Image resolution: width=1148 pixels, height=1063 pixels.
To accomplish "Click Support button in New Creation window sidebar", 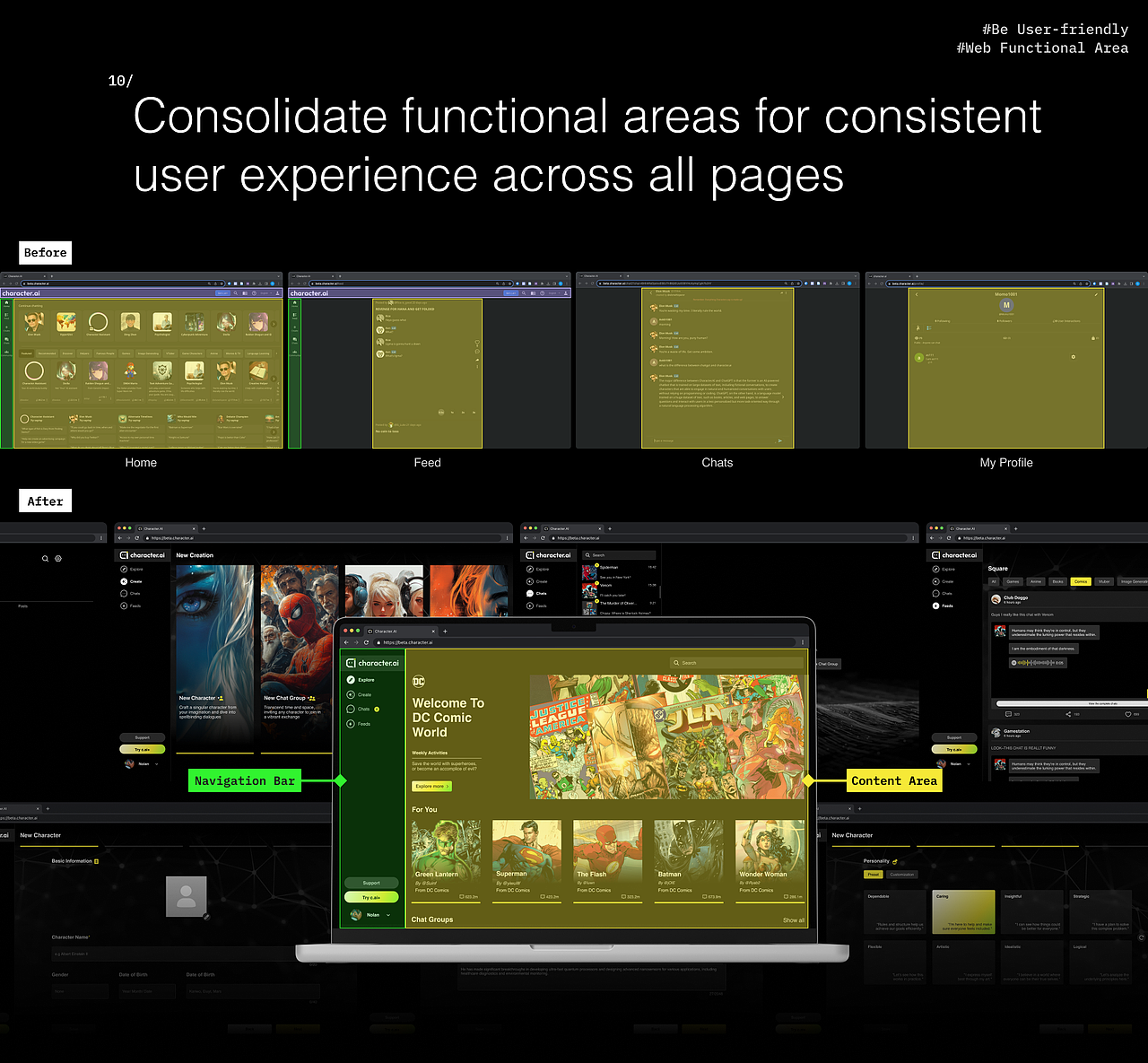I will coord(142,737).
